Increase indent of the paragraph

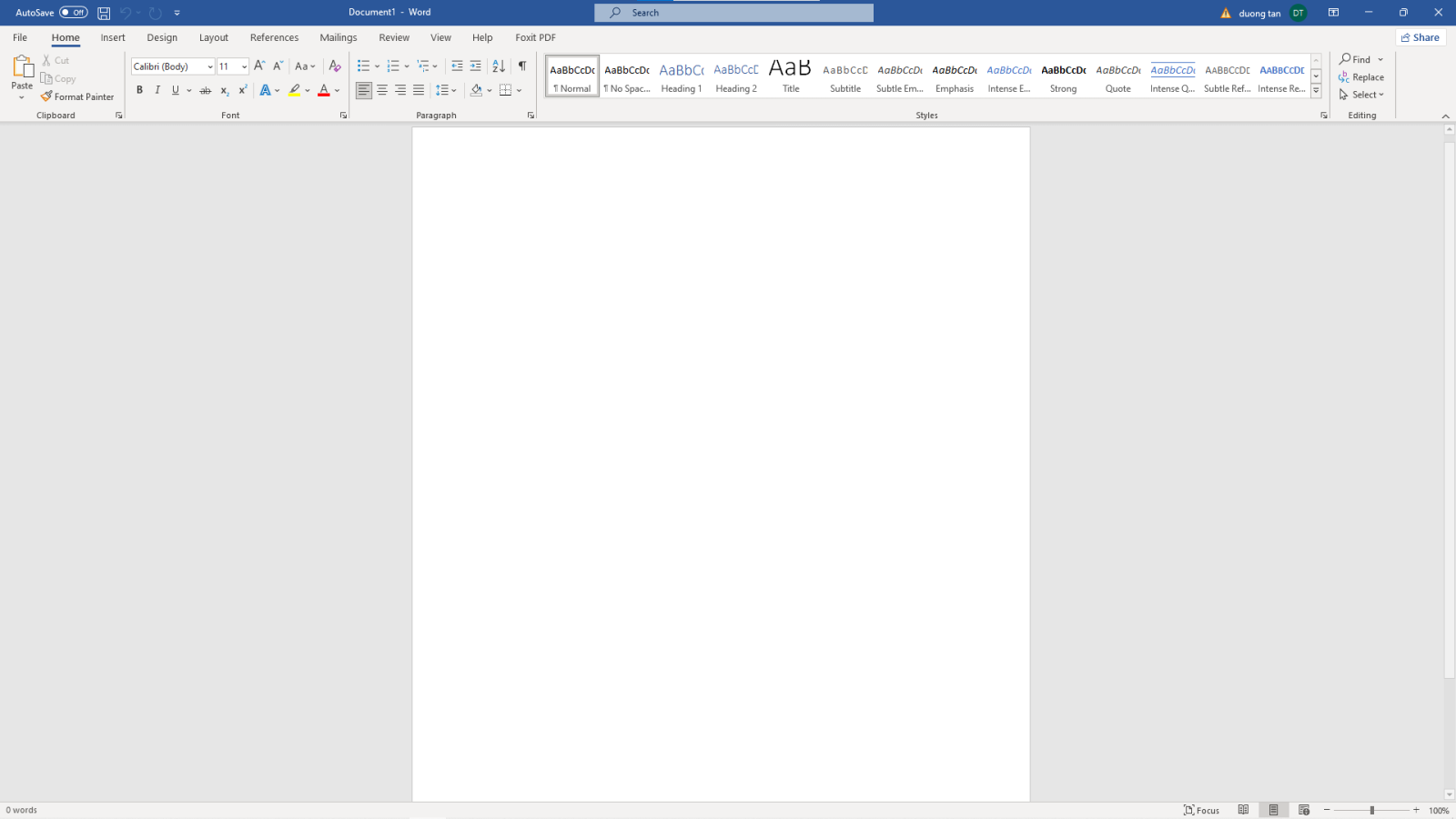(x=475, y=66)
